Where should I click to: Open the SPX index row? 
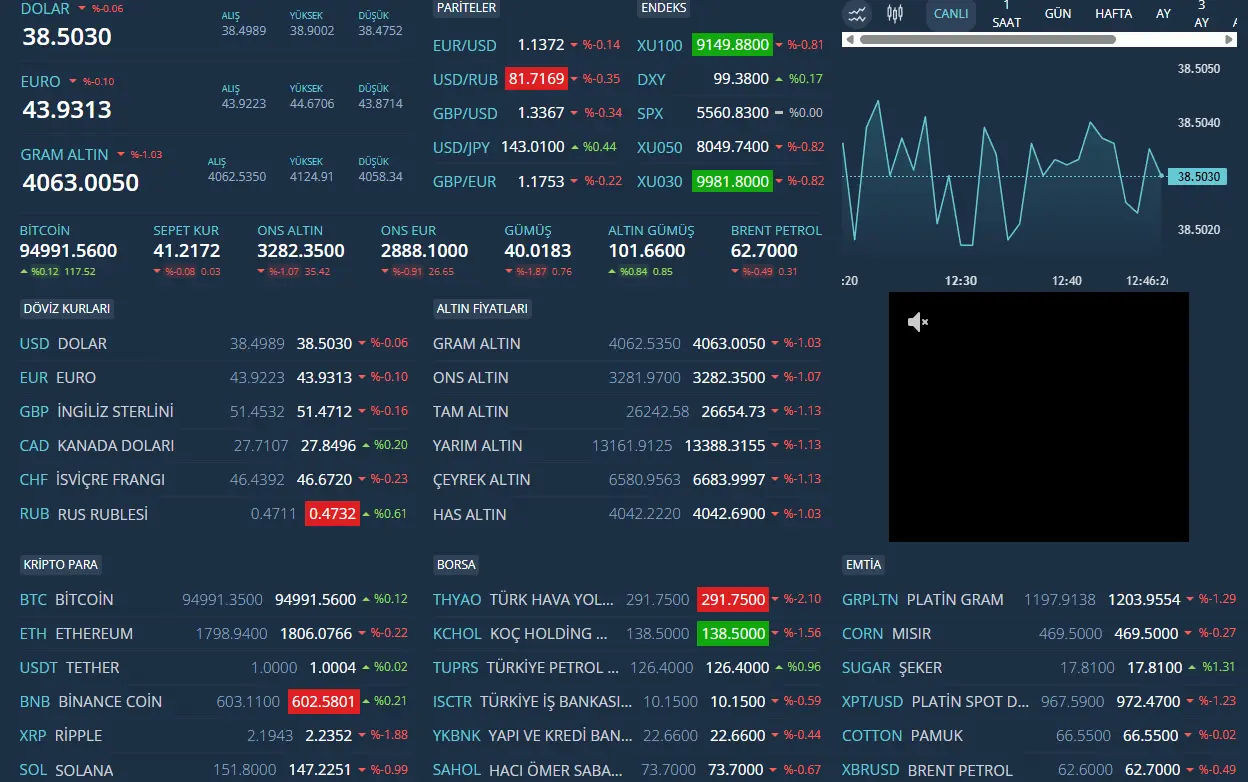coord(731,113)
